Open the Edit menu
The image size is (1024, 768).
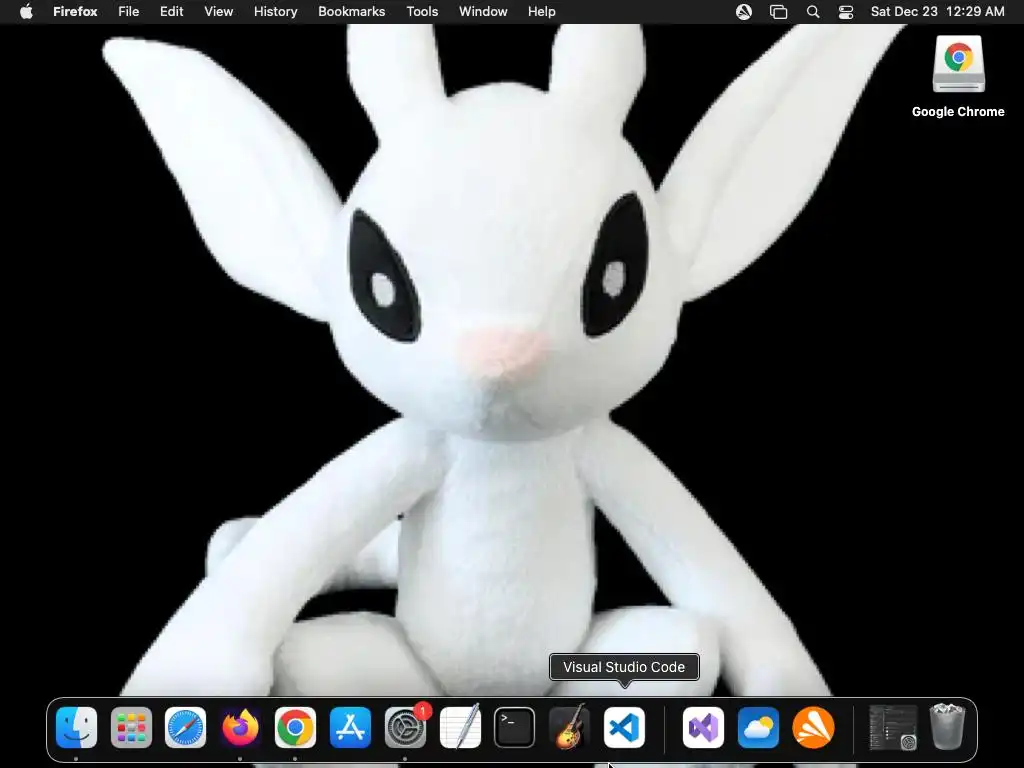click(x=172, y=12)
